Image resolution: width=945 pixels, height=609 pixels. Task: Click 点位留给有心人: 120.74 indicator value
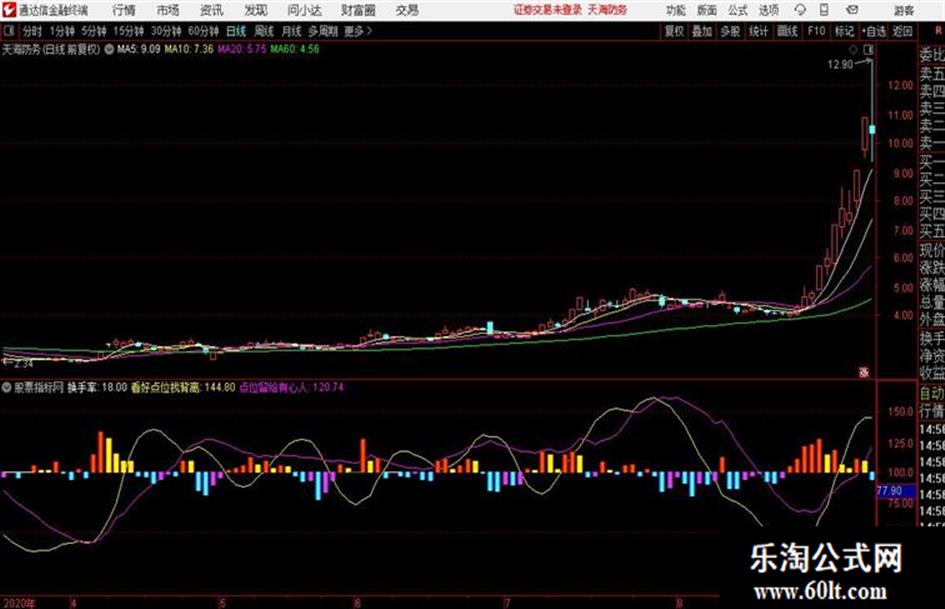click(292, 387)
